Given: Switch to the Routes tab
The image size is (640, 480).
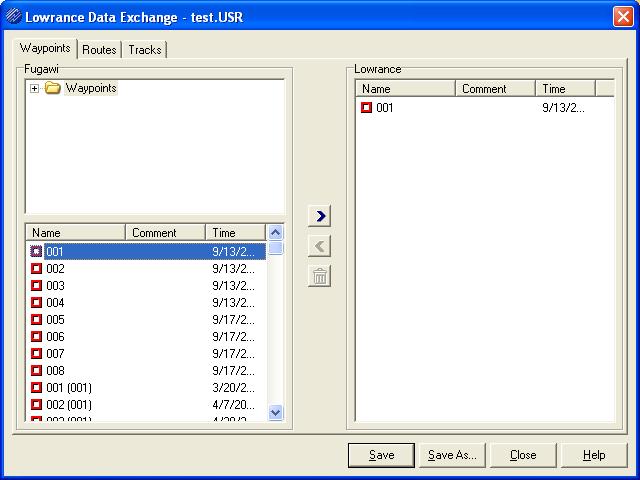Looking at the screenshot, I should 99,50.
